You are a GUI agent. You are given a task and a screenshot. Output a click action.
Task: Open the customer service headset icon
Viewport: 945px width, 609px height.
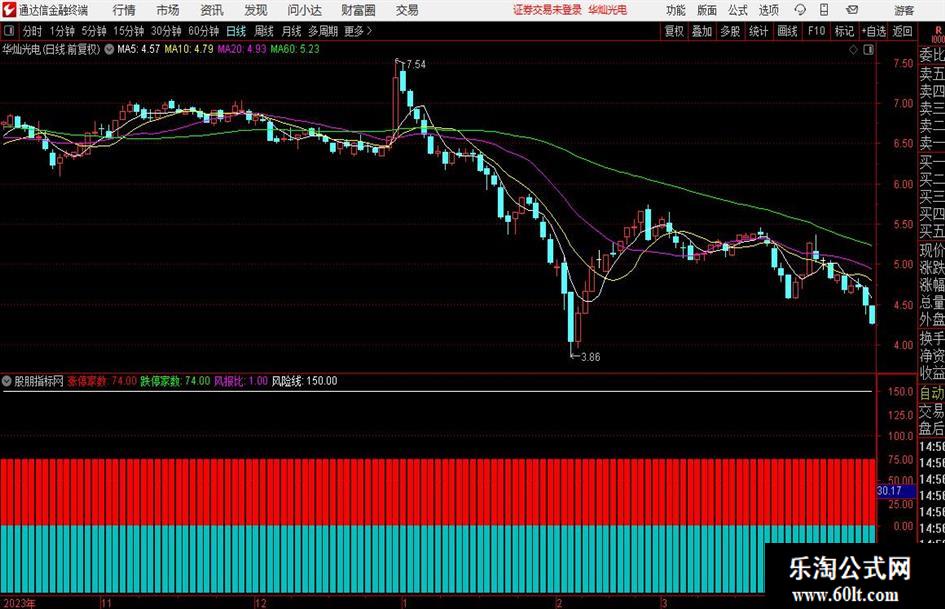pos(800,10)
